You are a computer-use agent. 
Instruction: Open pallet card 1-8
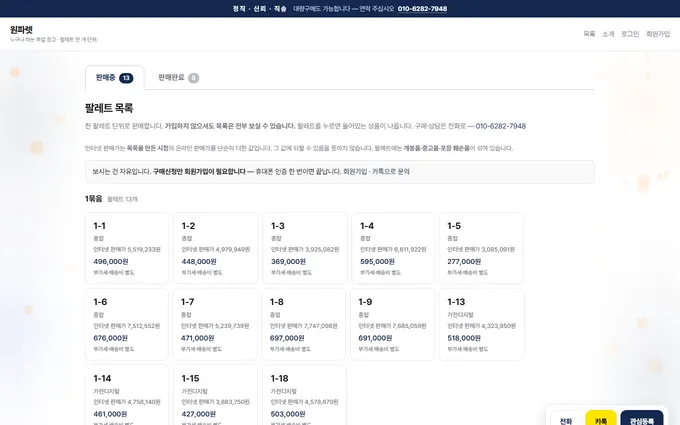click(304, 324)
